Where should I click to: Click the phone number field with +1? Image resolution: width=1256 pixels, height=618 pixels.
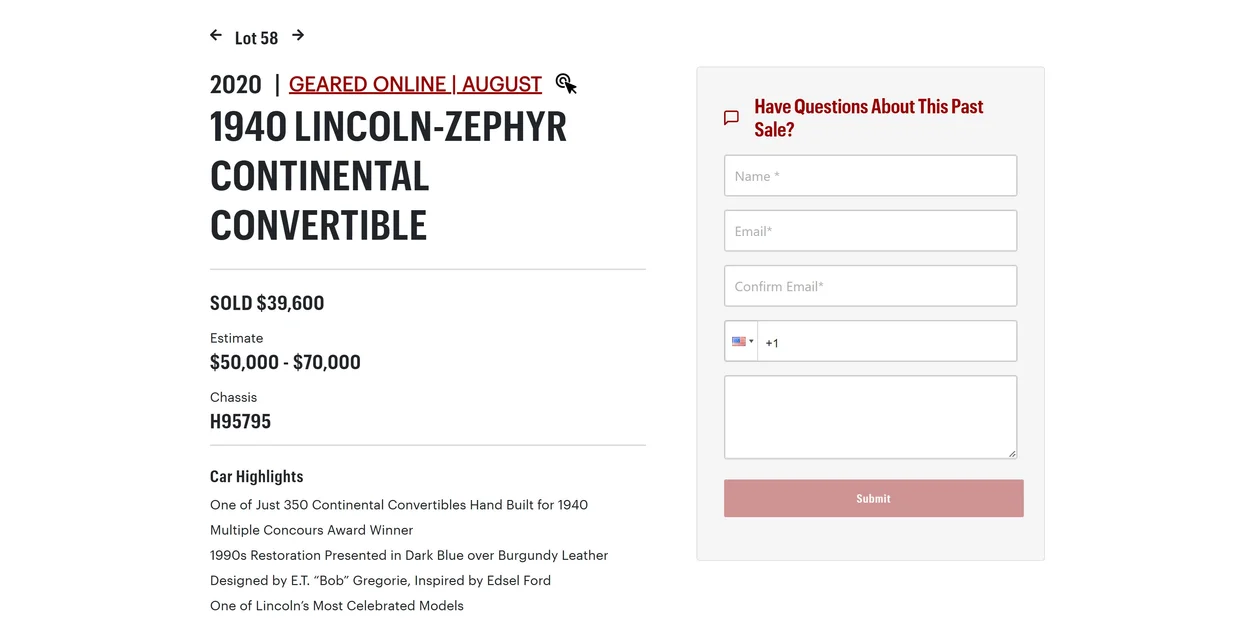coord(886,342)
